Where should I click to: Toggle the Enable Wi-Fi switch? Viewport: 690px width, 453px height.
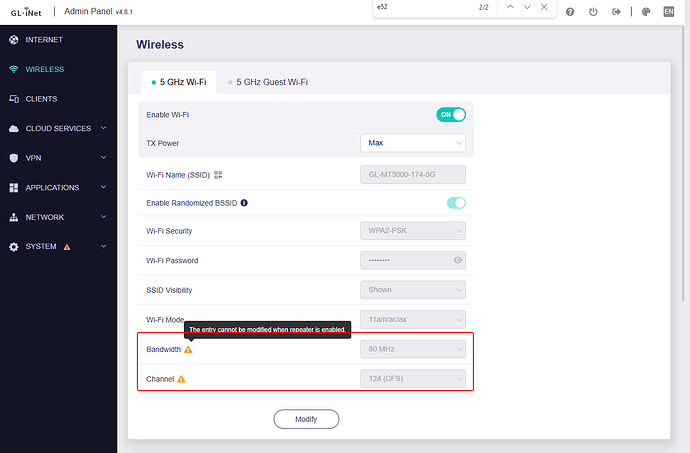[x=451, y=115]
